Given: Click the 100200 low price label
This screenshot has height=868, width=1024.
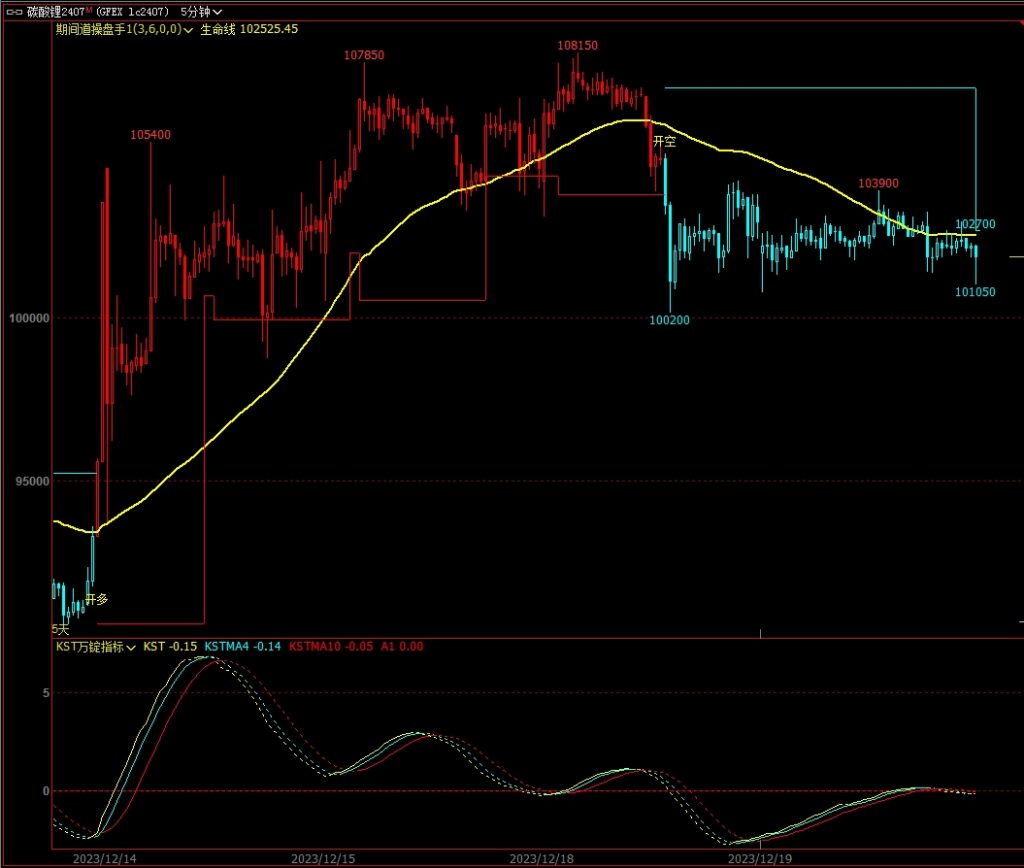Looking at the screenshot, I should 669,320.
